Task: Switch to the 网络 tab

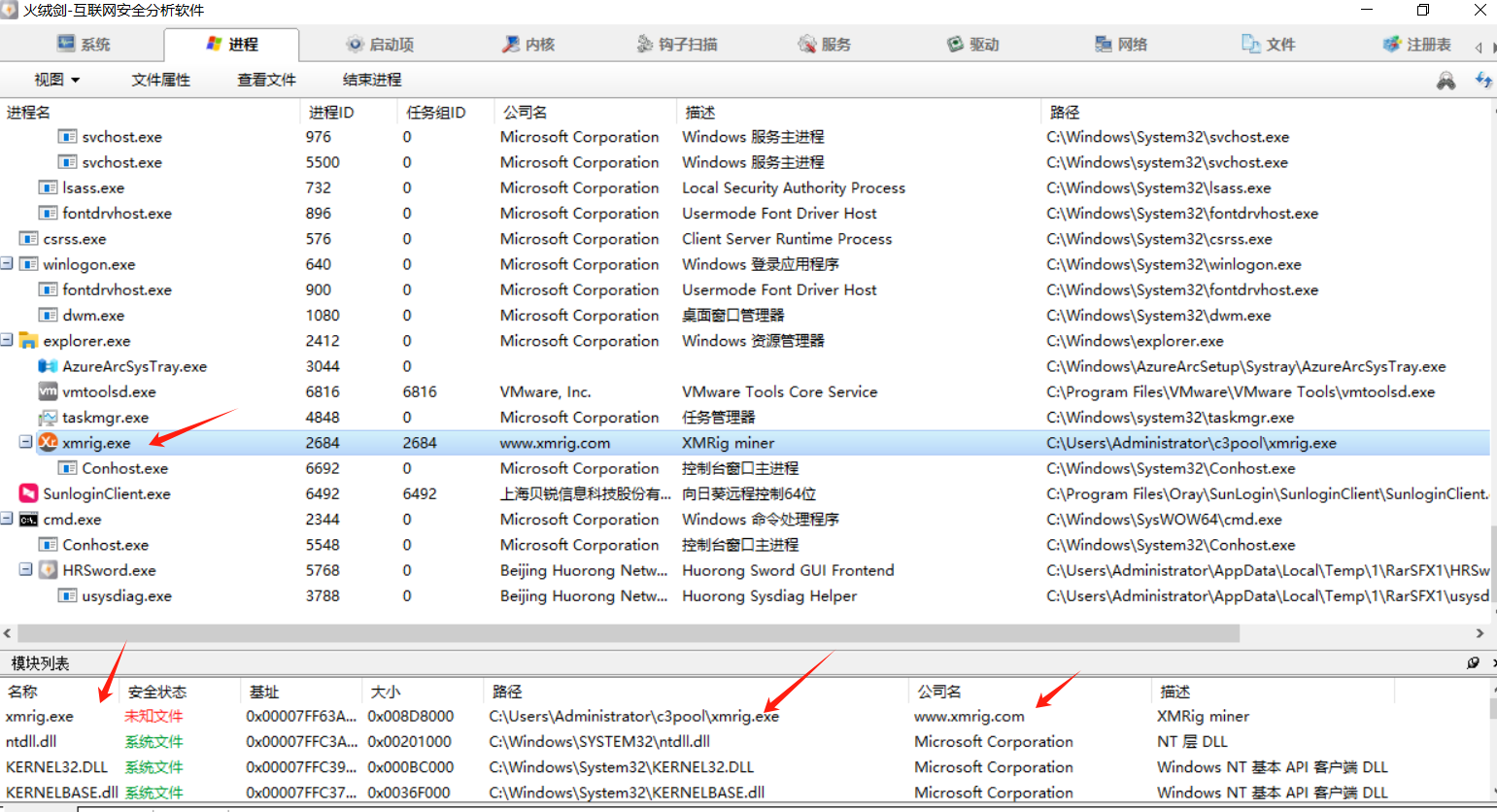Action: (1121, 44)
